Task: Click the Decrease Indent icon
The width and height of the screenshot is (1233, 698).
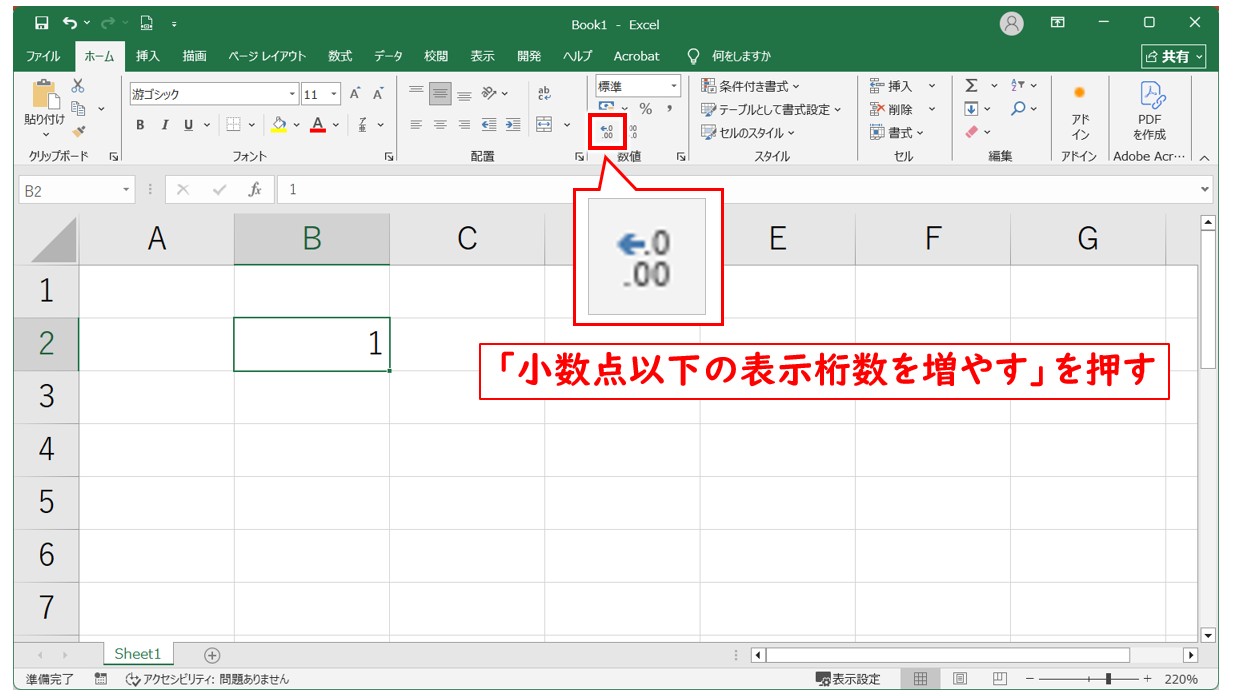Action: click(x=489, y=125)
